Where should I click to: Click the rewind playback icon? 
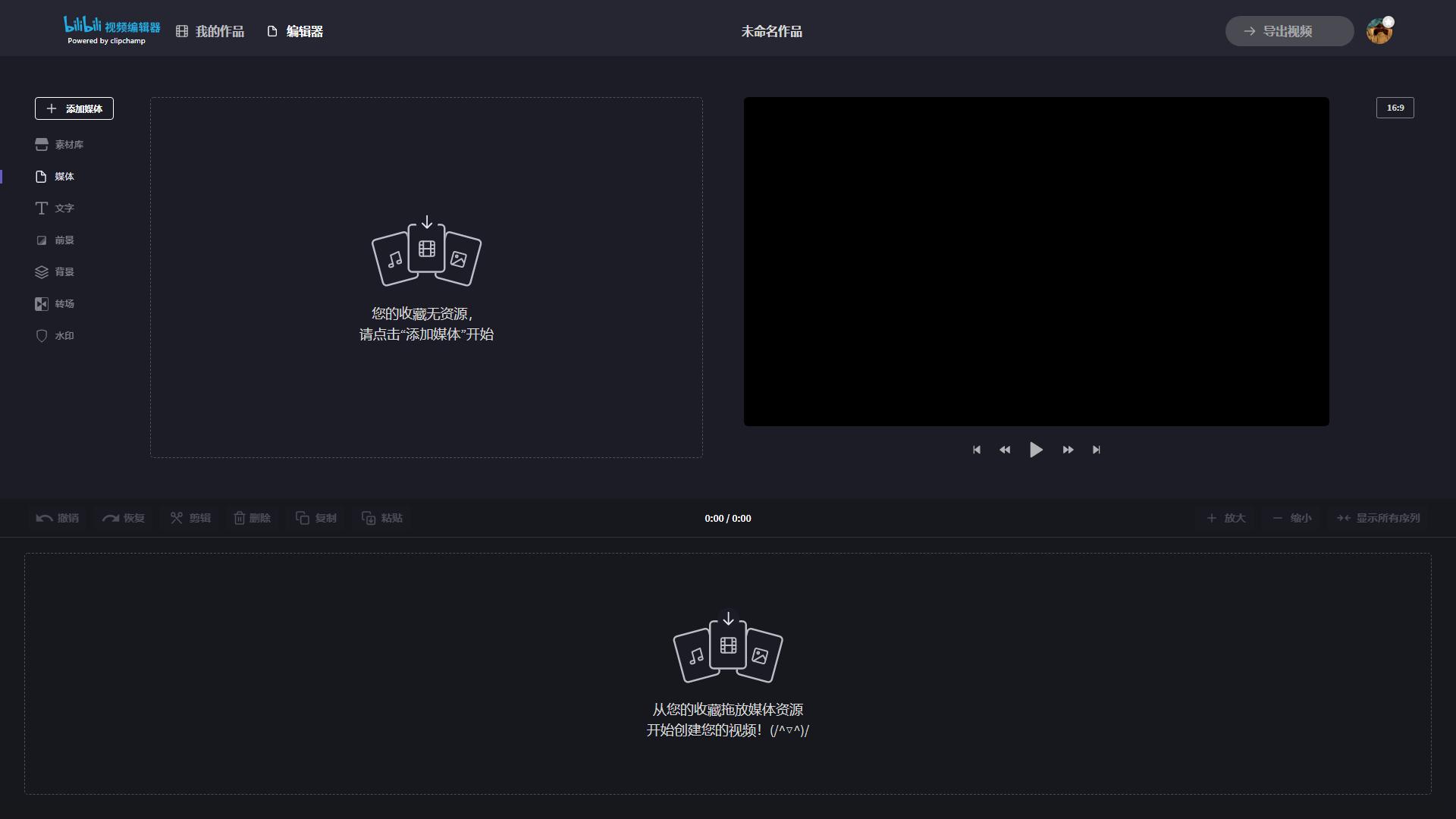tap(1005, 450)
